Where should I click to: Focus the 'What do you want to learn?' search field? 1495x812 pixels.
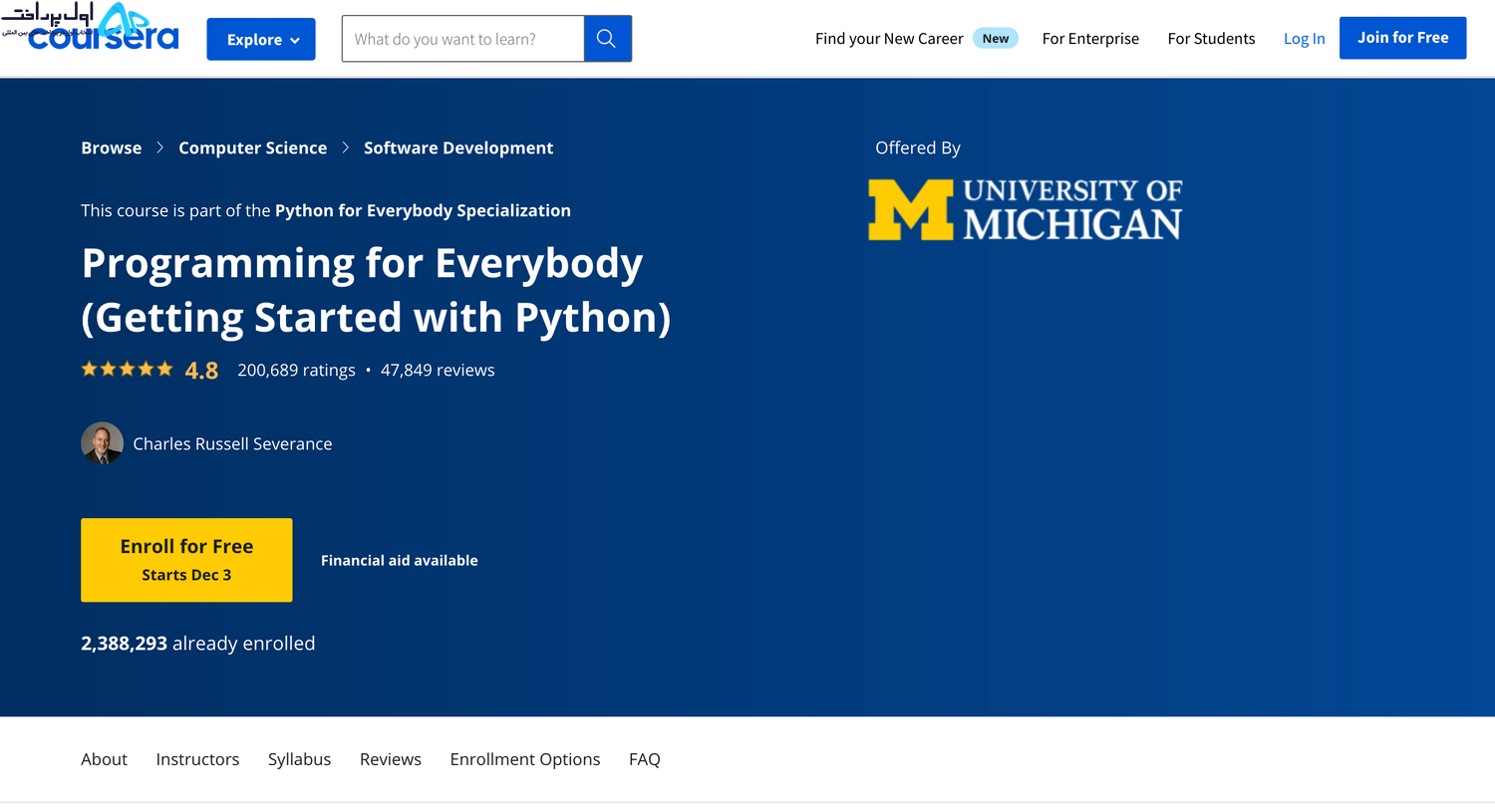tap(463, 39)
